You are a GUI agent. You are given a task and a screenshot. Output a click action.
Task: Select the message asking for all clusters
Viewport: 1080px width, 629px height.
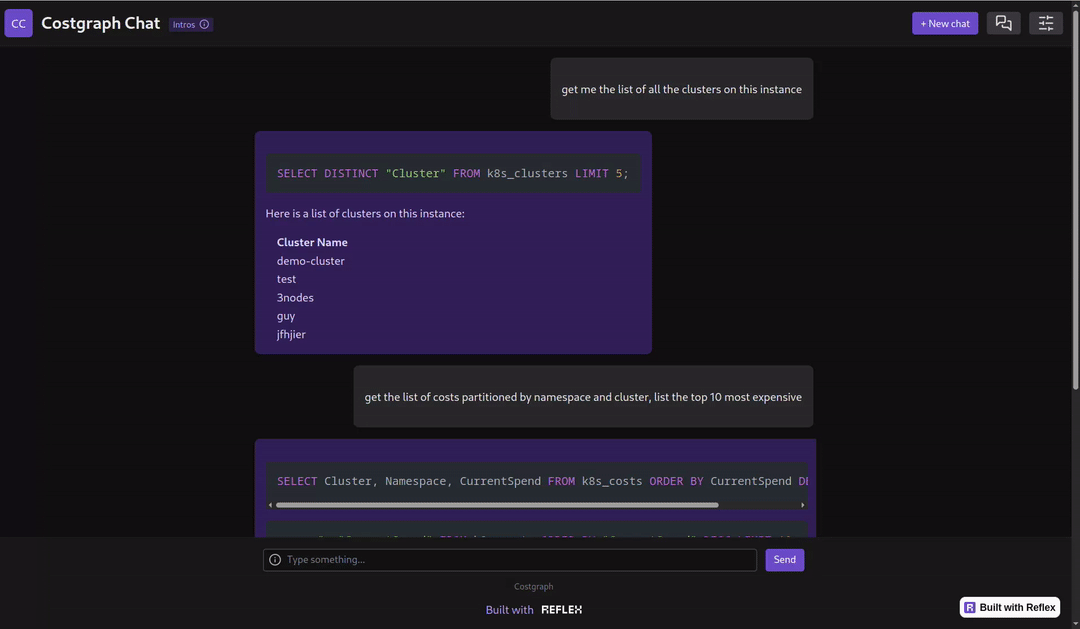tap(681, 88)
